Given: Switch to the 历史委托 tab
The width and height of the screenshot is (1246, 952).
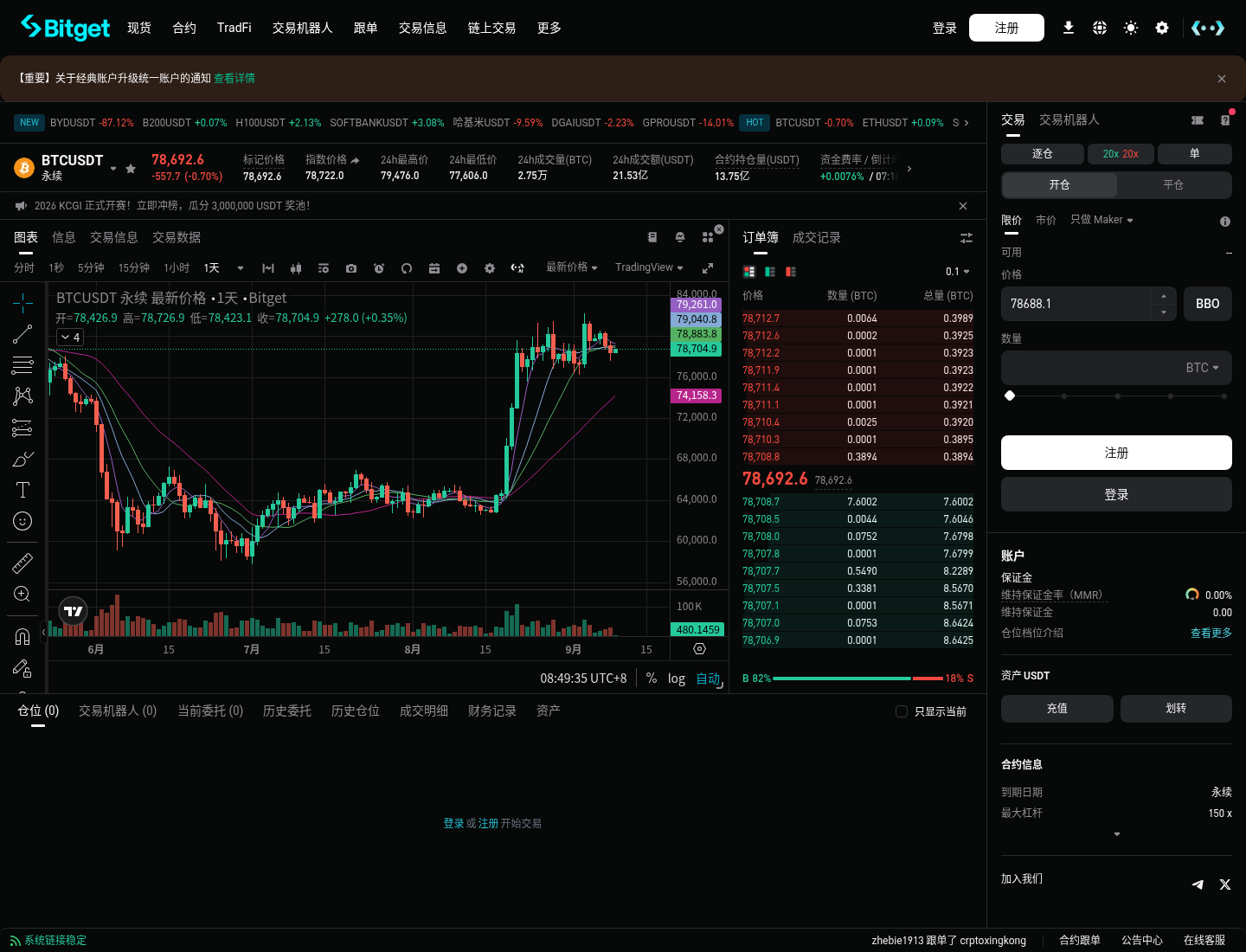Looking at the screenshot, I should (x=287, y=711).
